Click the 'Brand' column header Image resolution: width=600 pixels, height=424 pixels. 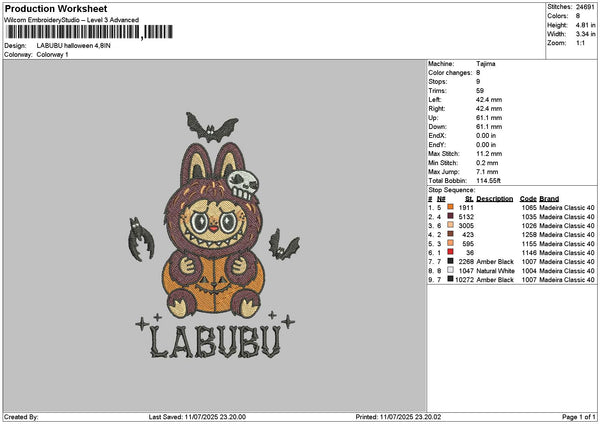click(x=549, y=199)
